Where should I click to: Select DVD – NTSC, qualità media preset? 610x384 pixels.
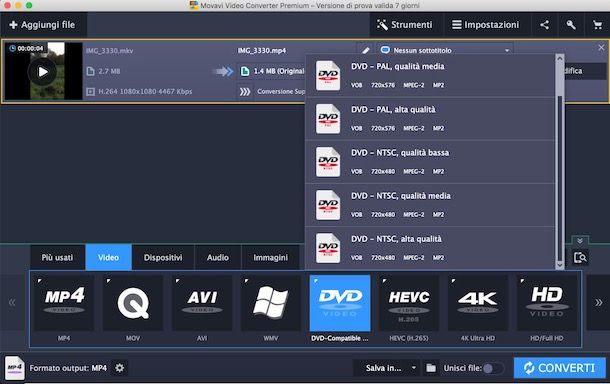click(x=430, y=205)
